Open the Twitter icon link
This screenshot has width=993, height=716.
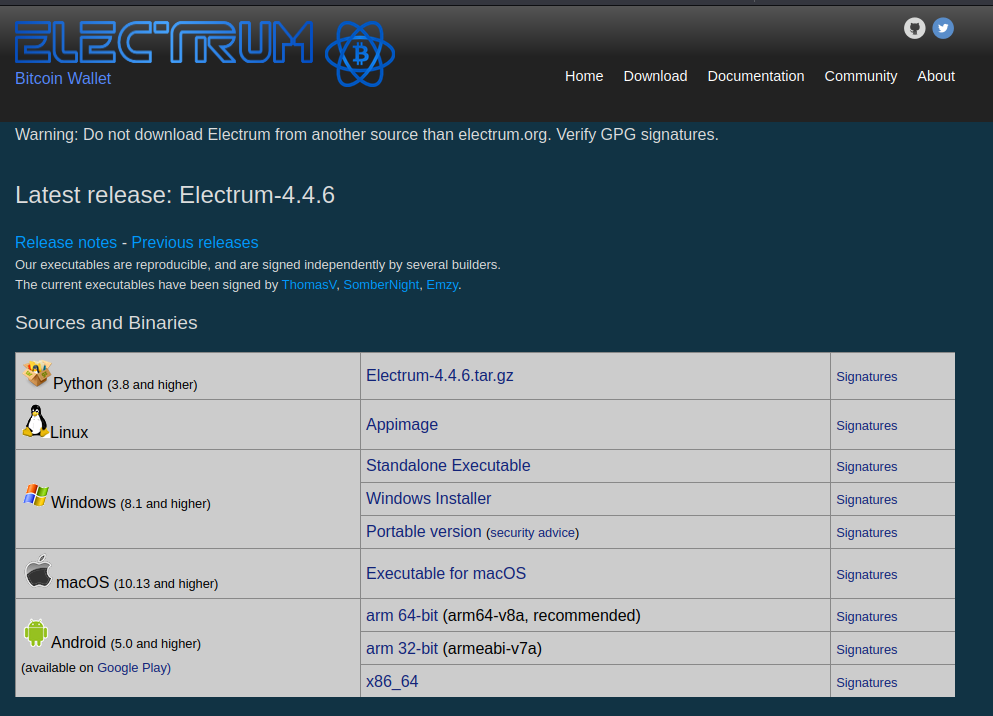(x=942, y=28)
